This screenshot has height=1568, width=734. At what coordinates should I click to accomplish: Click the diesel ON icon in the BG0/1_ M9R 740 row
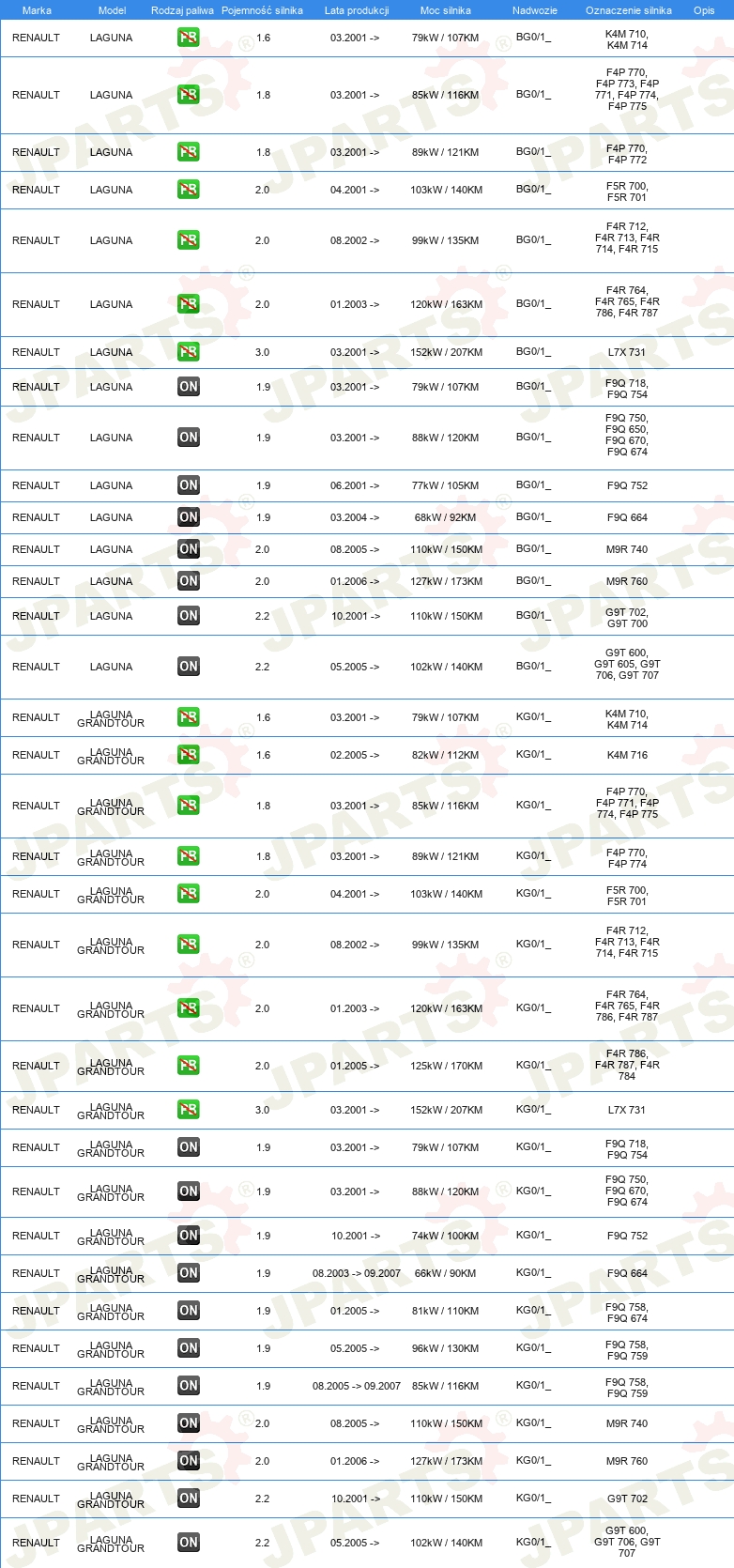[189, 549]
